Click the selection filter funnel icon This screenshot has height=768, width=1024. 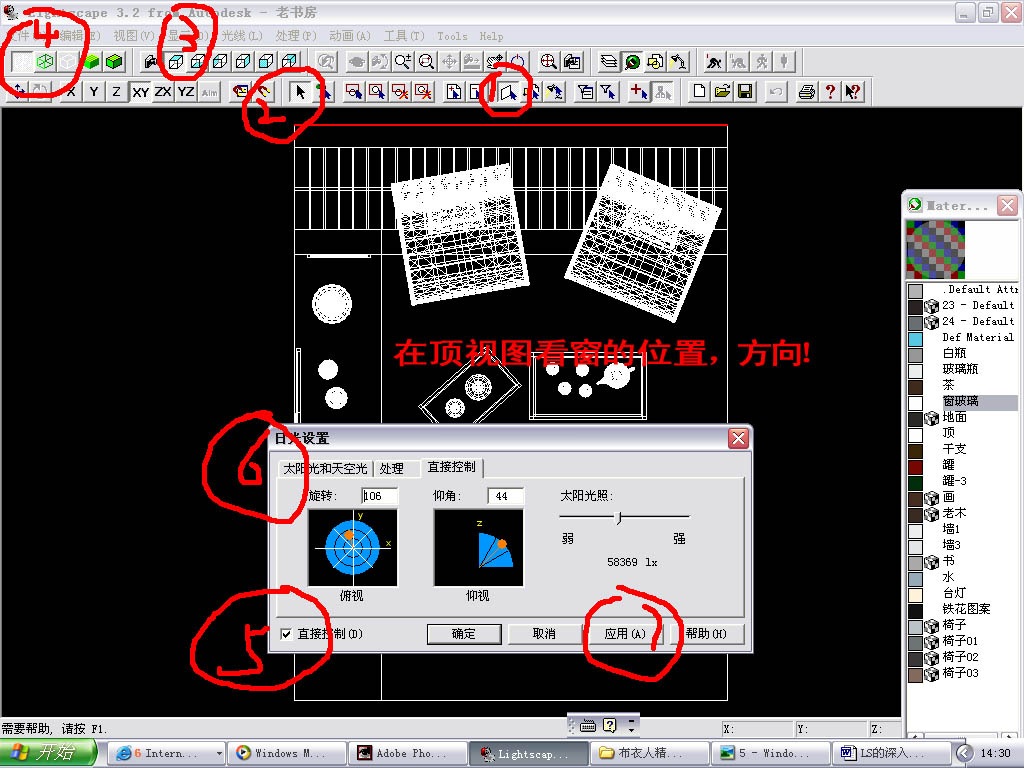(609, 91)
